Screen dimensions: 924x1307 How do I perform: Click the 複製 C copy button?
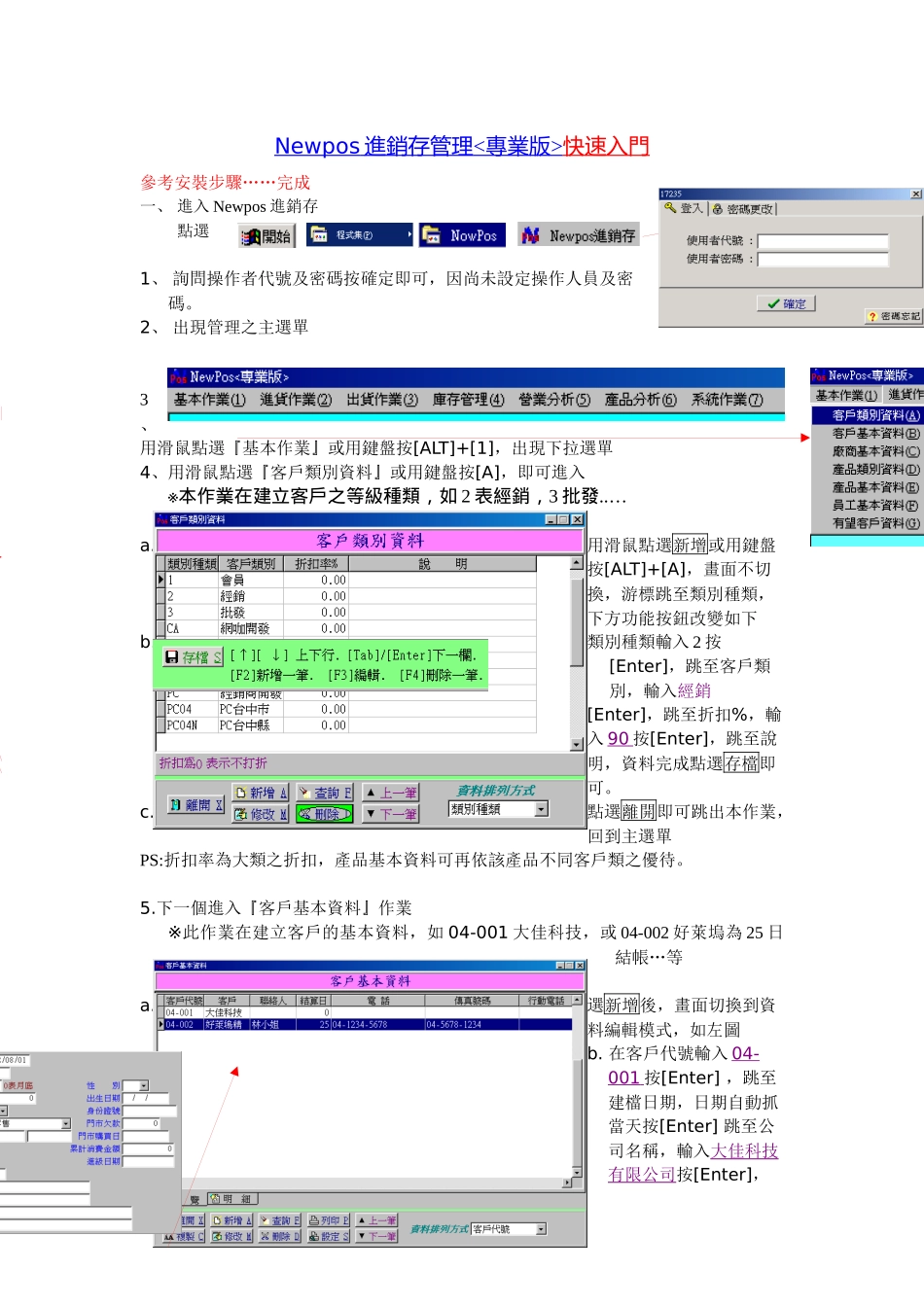coord(185,1237)
